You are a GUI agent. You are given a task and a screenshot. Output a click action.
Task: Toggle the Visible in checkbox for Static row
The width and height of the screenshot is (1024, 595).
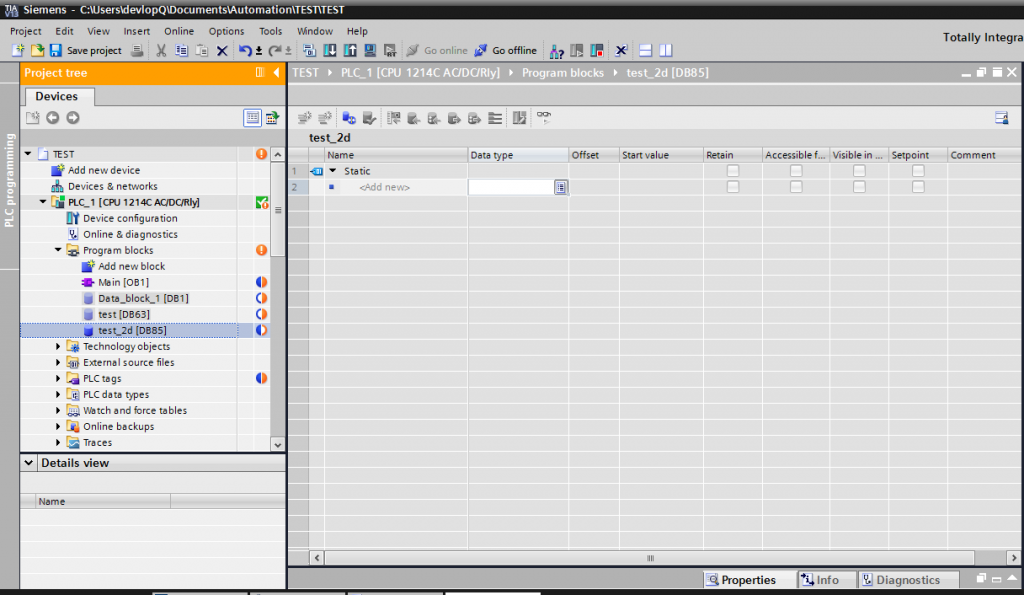point(859,170)
